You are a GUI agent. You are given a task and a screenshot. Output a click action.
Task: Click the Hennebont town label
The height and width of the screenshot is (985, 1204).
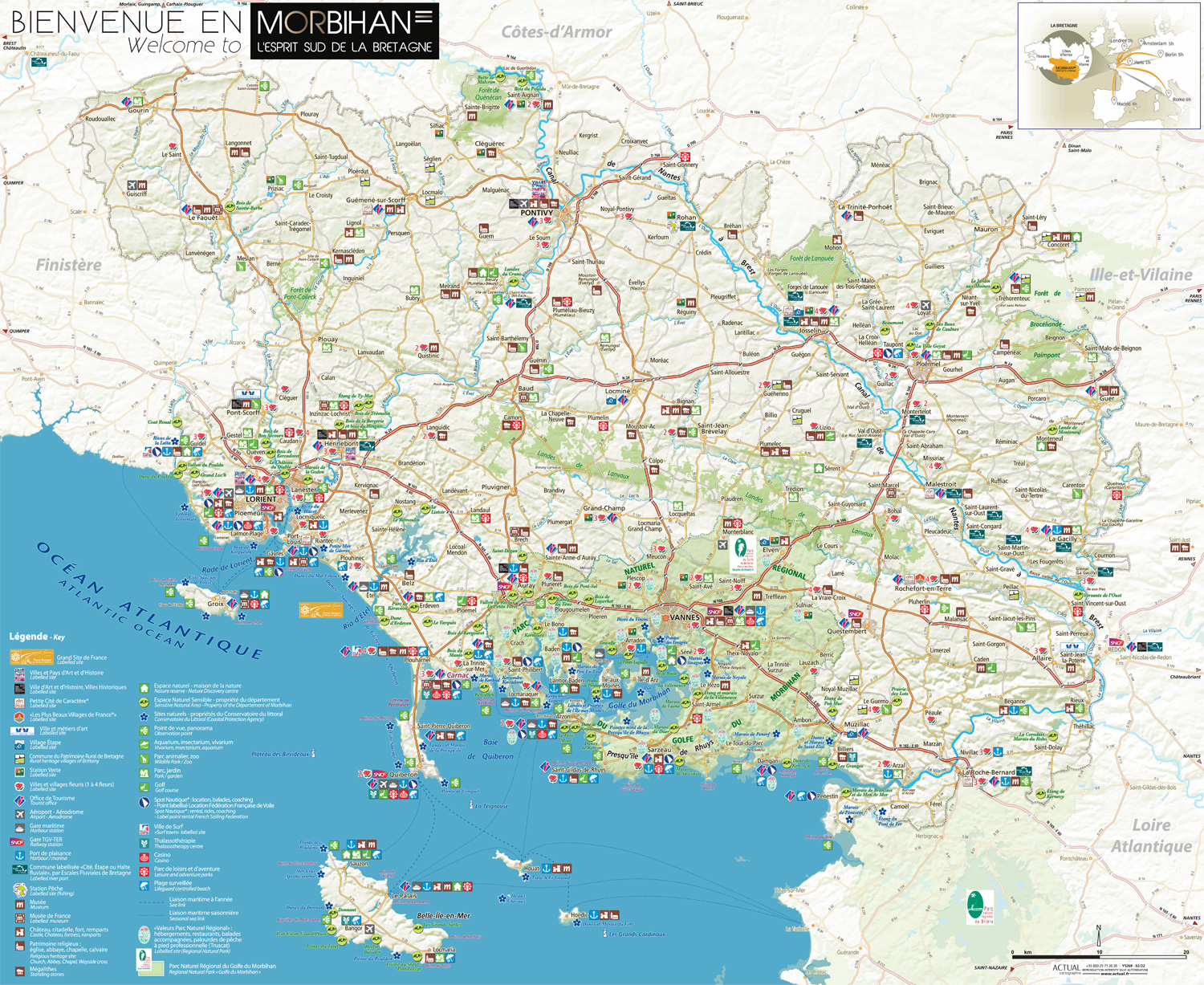click(x=341, y=443)
